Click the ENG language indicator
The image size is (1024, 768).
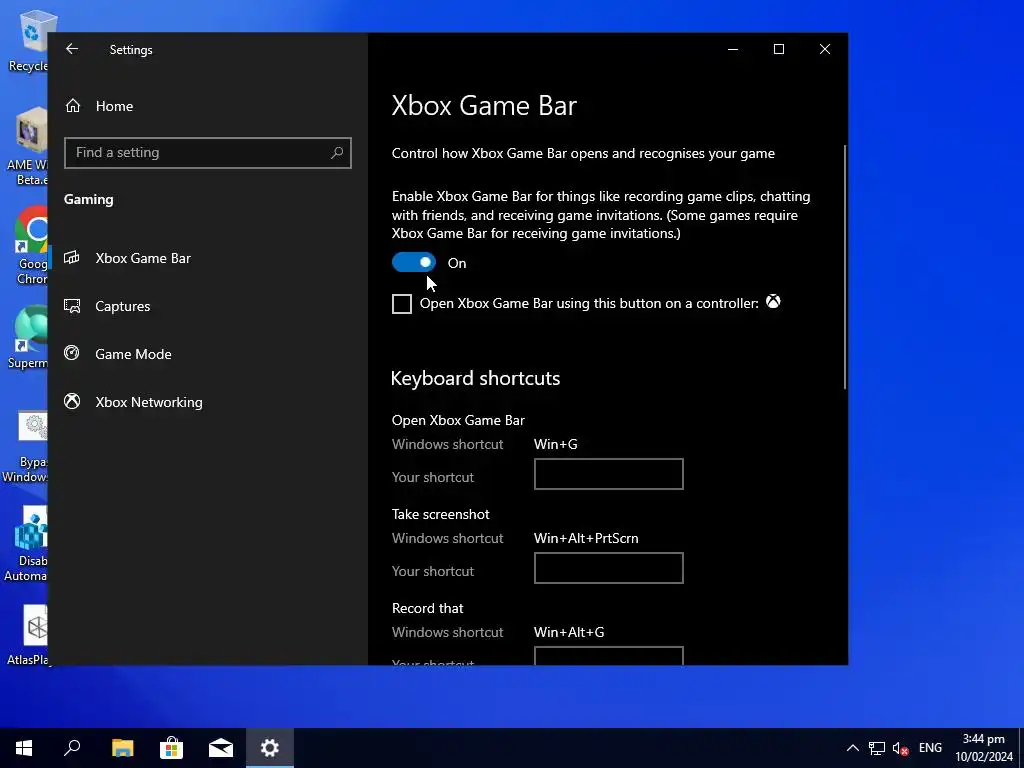tap(930, 748)
